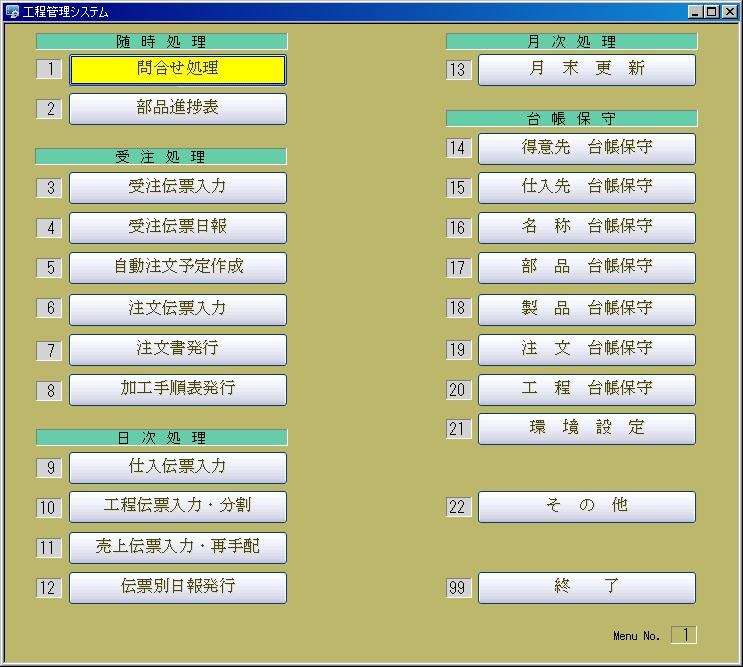
Task: Open 製品 台帳保守 ledger
Action: coord(586,309)
